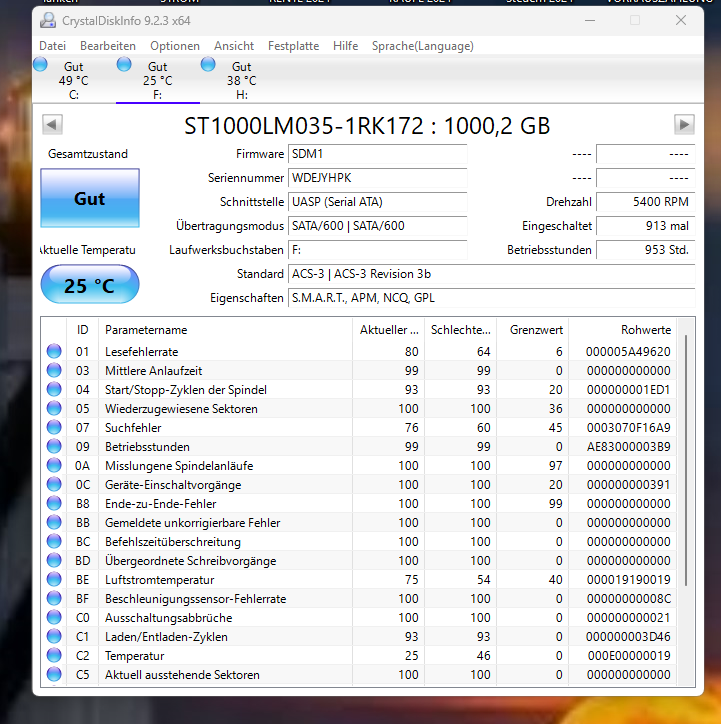This screenshot has width=721, height=724.
Task: Click raw value 000E00000019
Action: point(629,656)
